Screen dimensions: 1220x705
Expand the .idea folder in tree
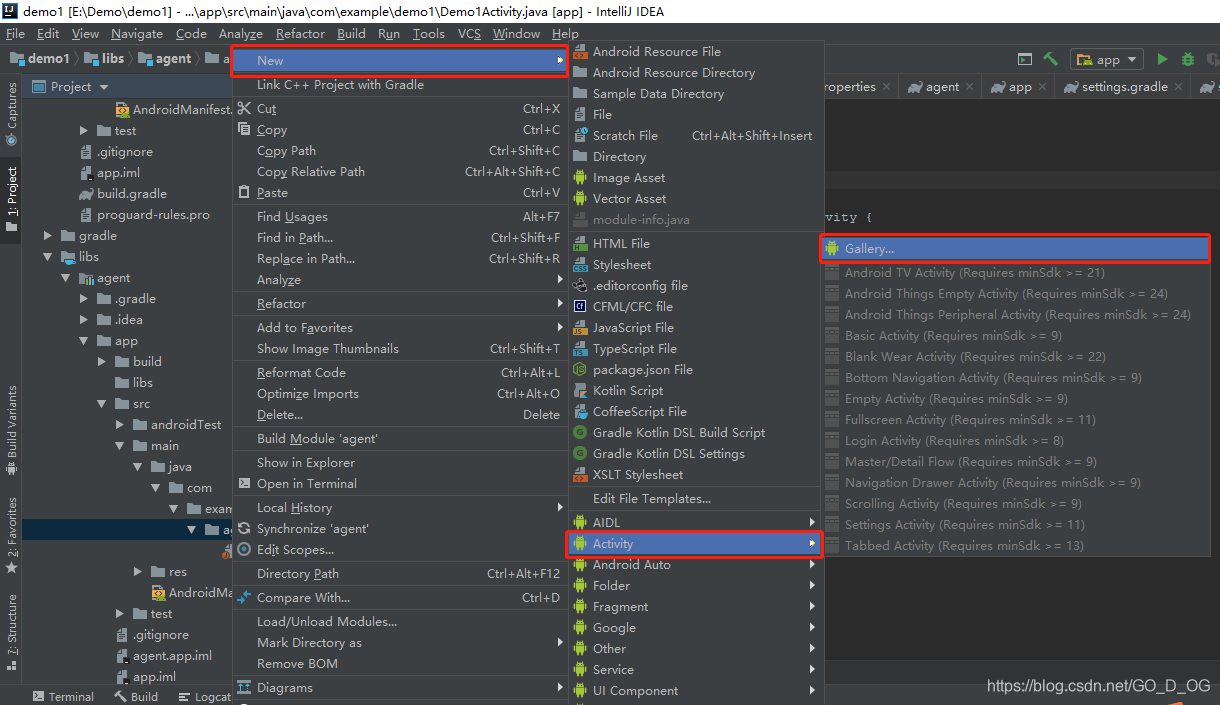click(x=84, y=320)
